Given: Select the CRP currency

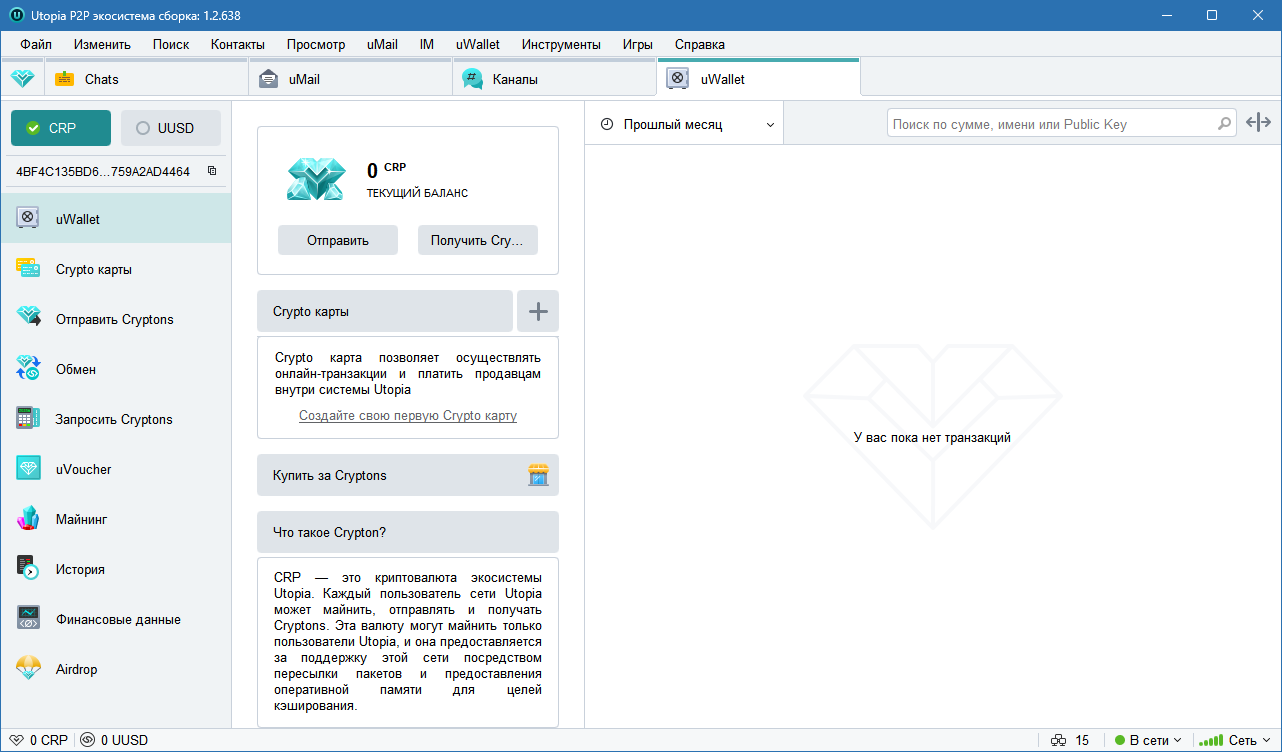Looking at the screenshot, I should click(61, 128).
